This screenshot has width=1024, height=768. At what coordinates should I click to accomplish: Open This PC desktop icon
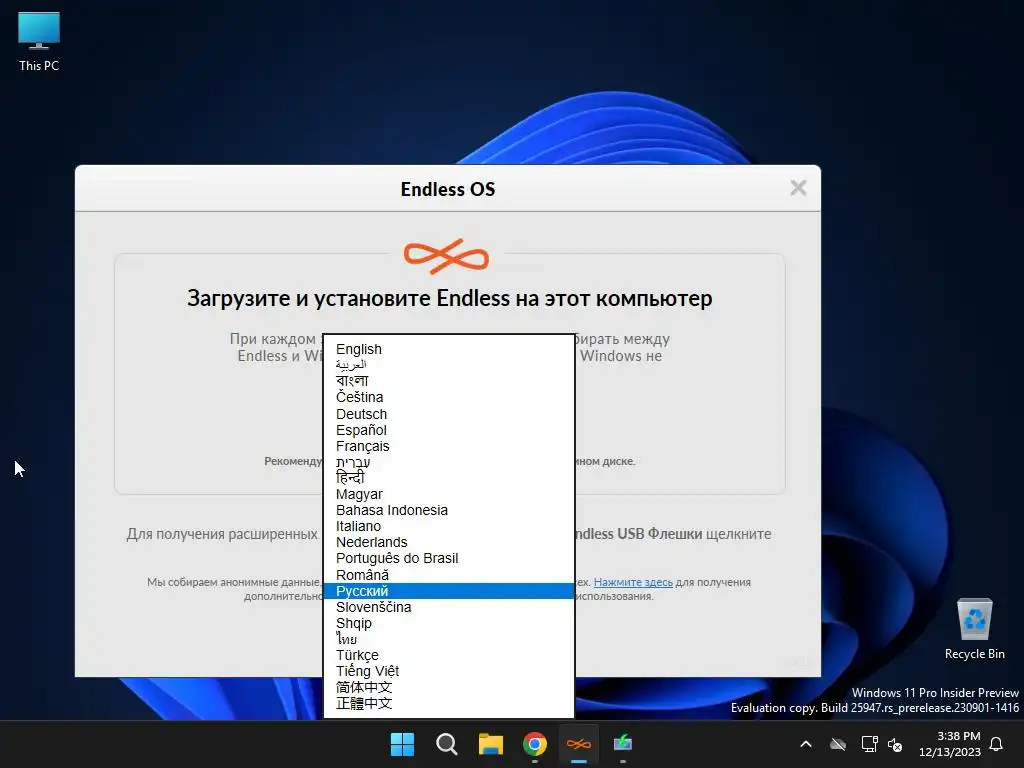tap(39, 40)
